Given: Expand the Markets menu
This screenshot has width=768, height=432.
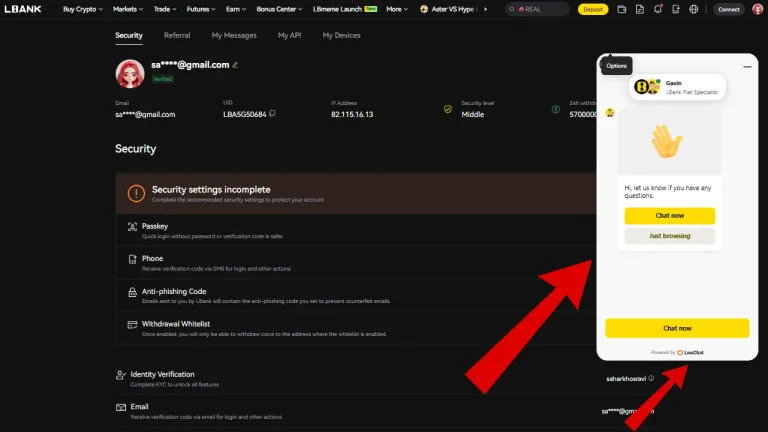Looking at the screenshot, I should (x=128, y=9).
